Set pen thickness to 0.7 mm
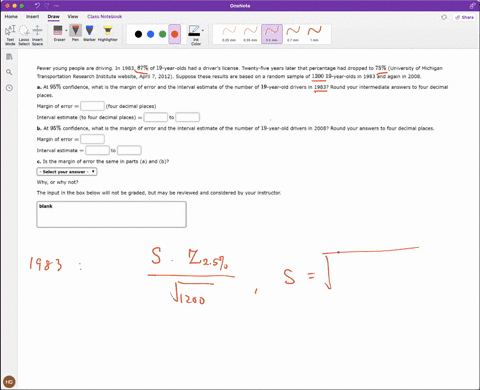 [x=293, y=34]
